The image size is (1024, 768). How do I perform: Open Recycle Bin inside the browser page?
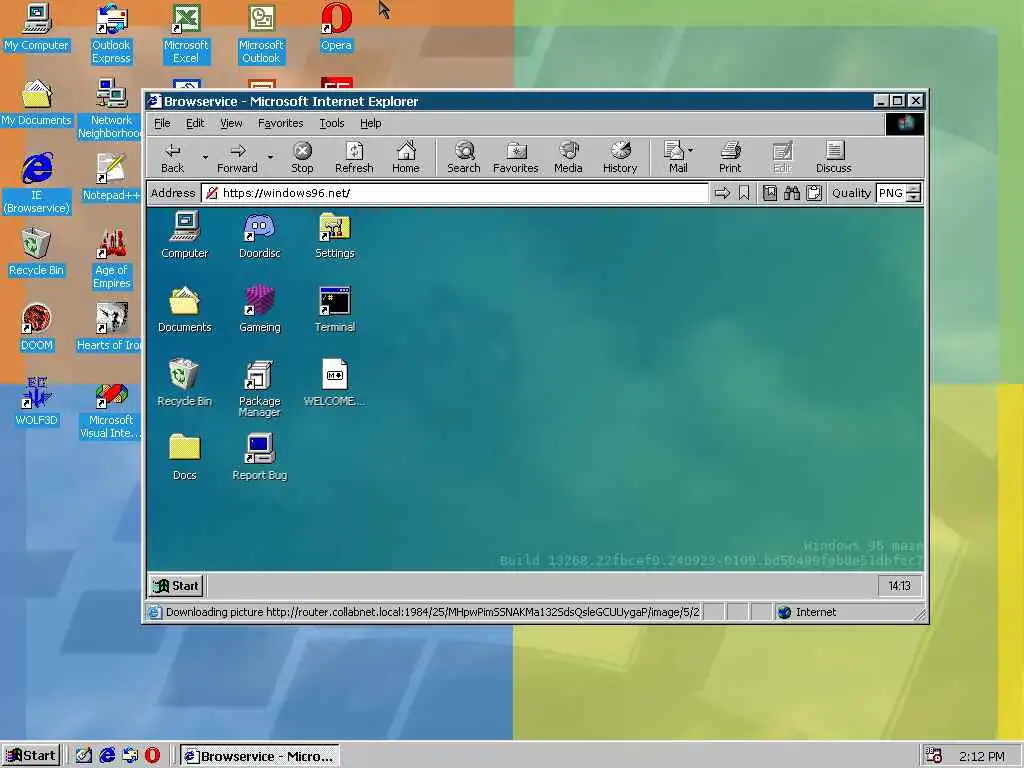tap(184, 383)
